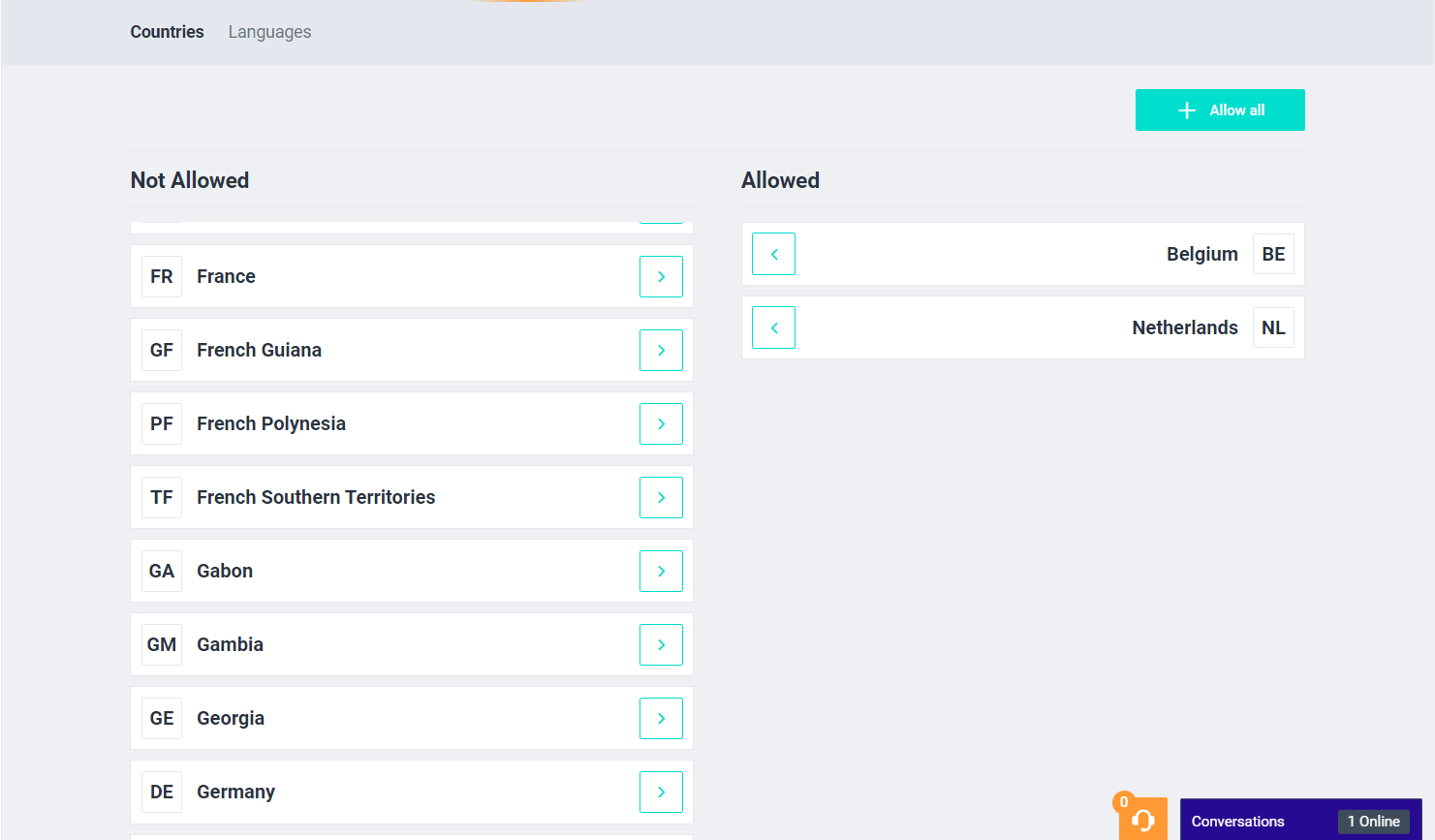Expand the Conversations chat bar
The height and width of the screenshot is (840, 1435).
(1238, 822)
